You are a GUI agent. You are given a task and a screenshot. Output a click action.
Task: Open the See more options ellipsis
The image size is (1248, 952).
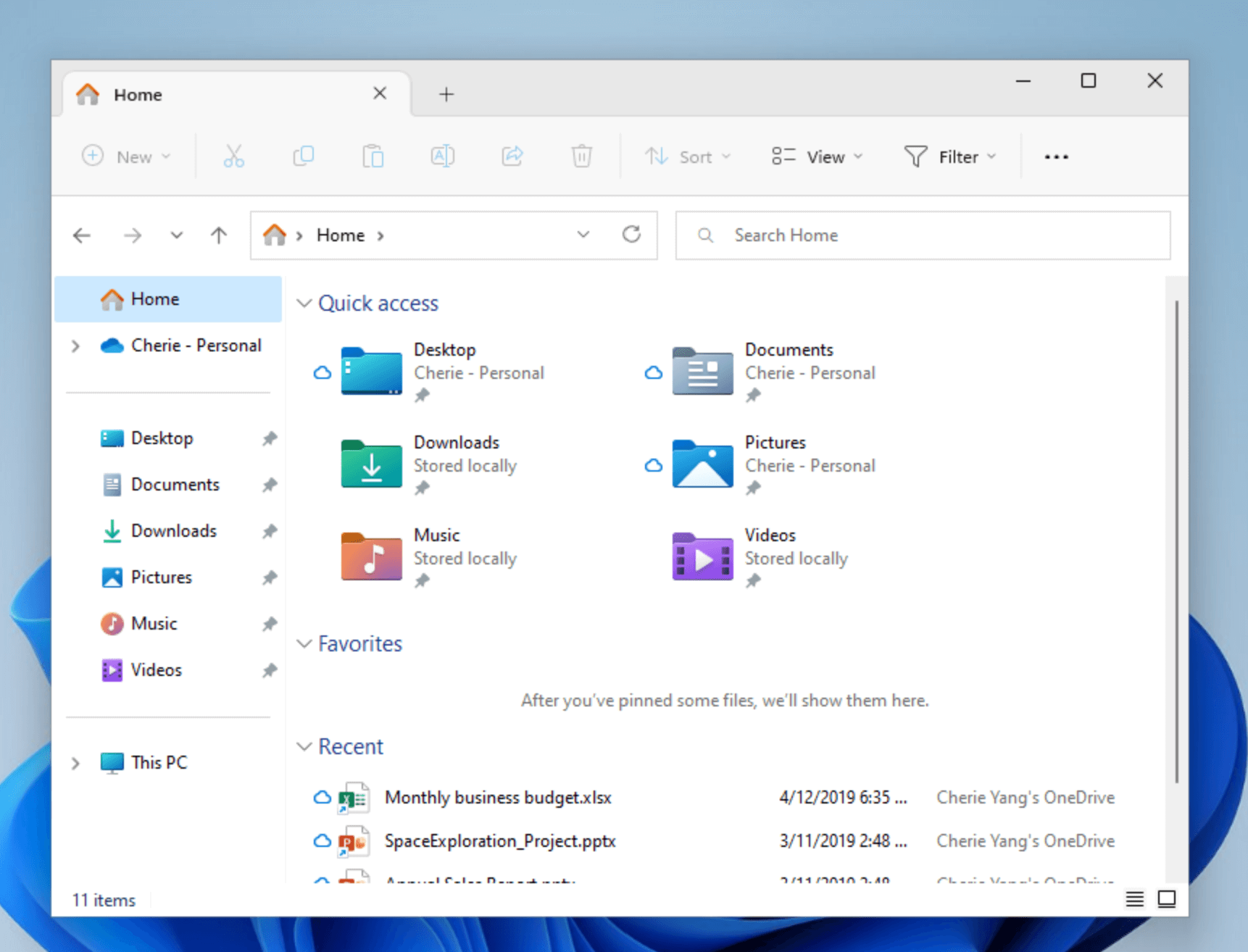(x=1055, y=156)
